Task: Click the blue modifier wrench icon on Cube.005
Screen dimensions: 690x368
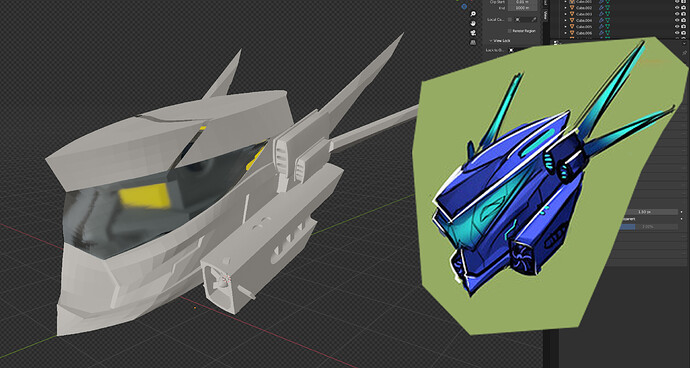Action: click(601, 26)
